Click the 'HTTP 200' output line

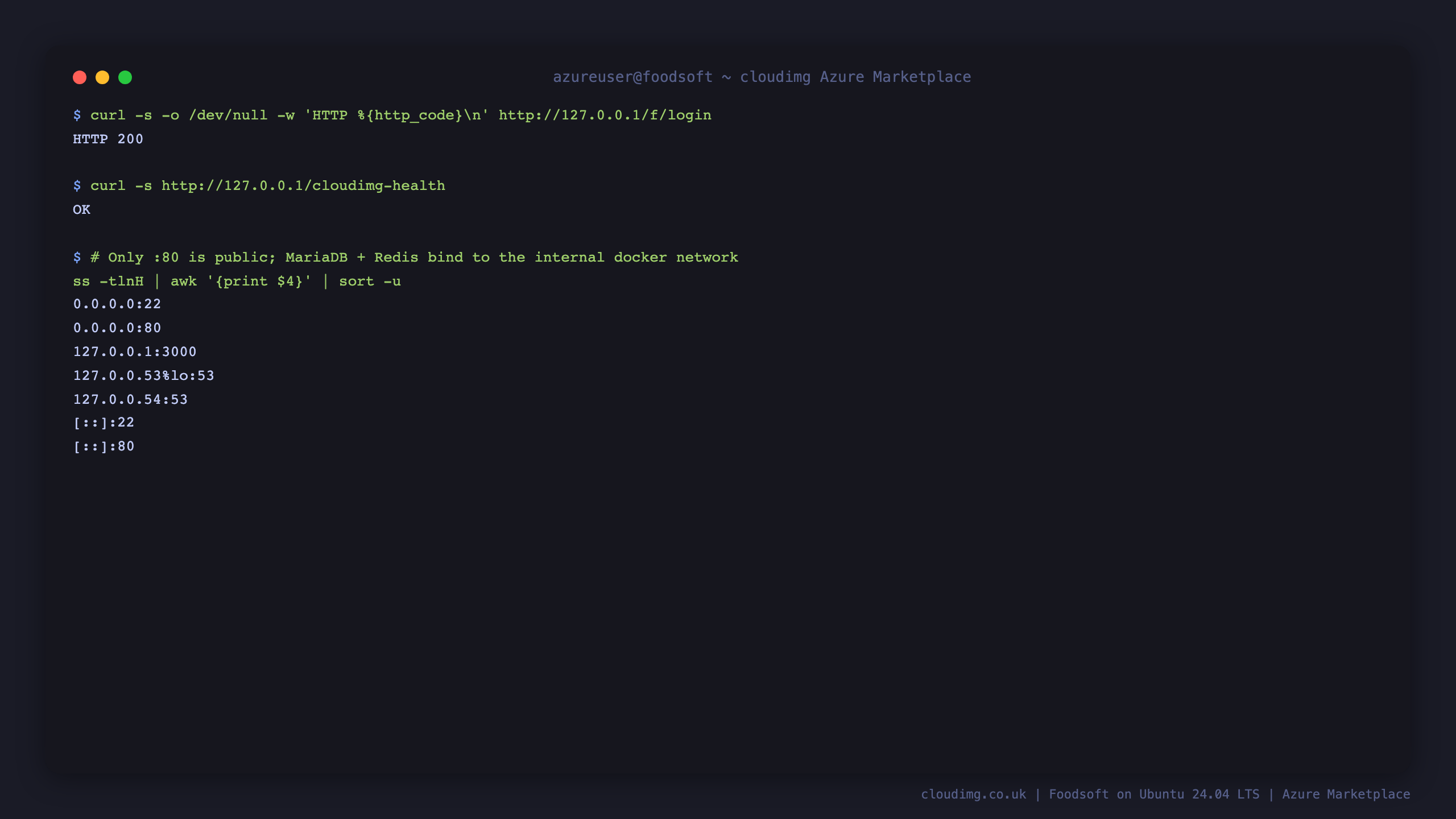point(108,139)
